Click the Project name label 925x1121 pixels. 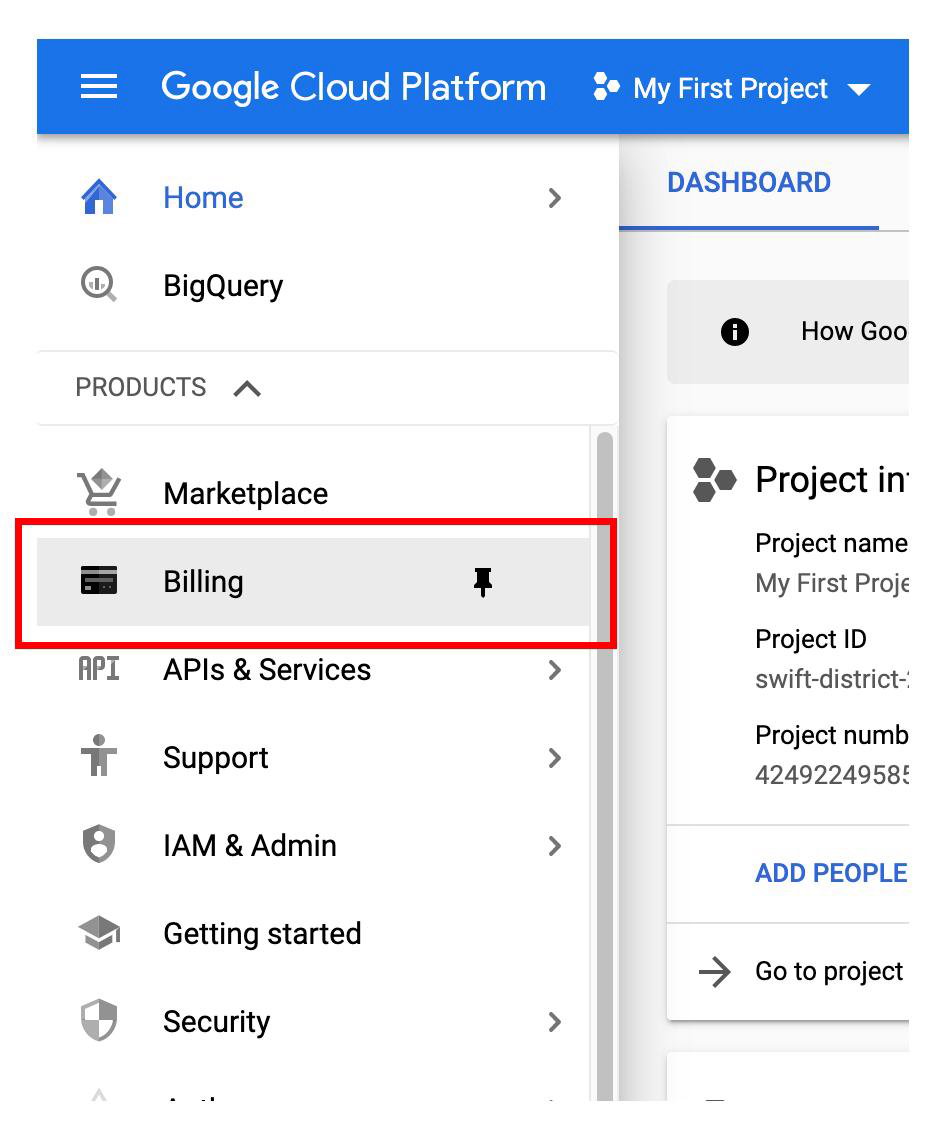point(831,543)
